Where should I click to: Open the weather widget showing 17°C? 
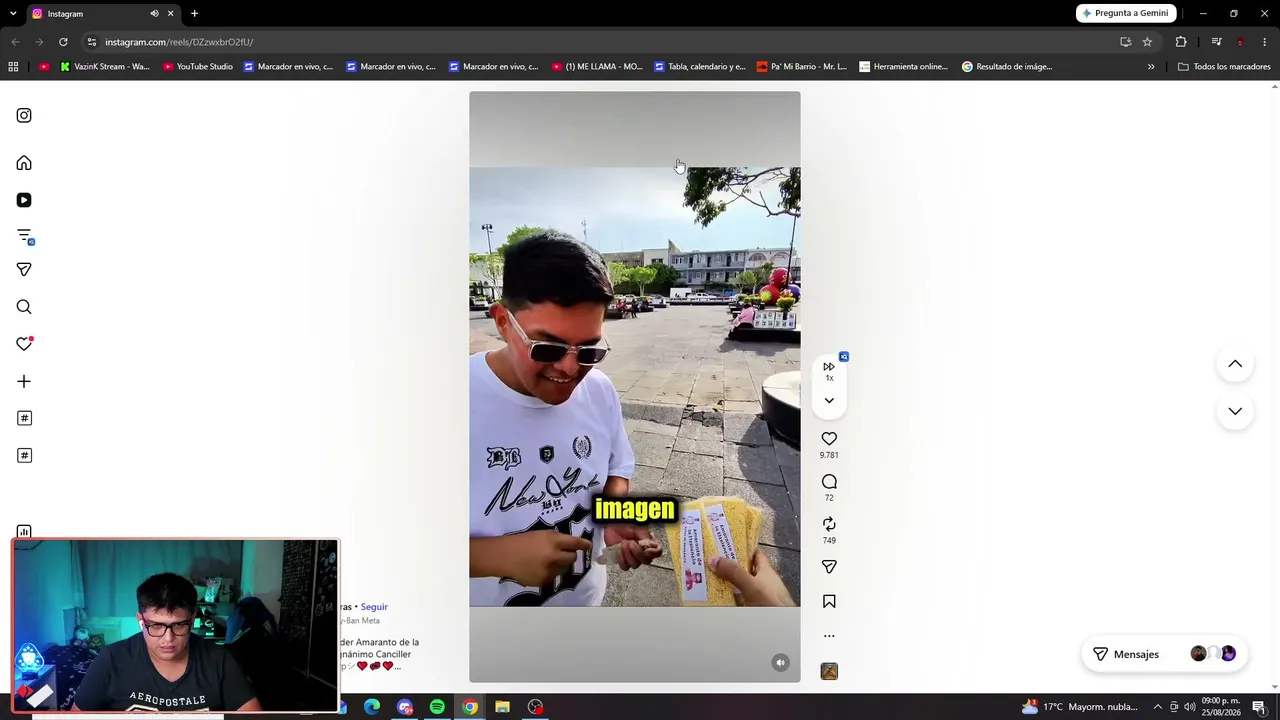pos(1079,707)
